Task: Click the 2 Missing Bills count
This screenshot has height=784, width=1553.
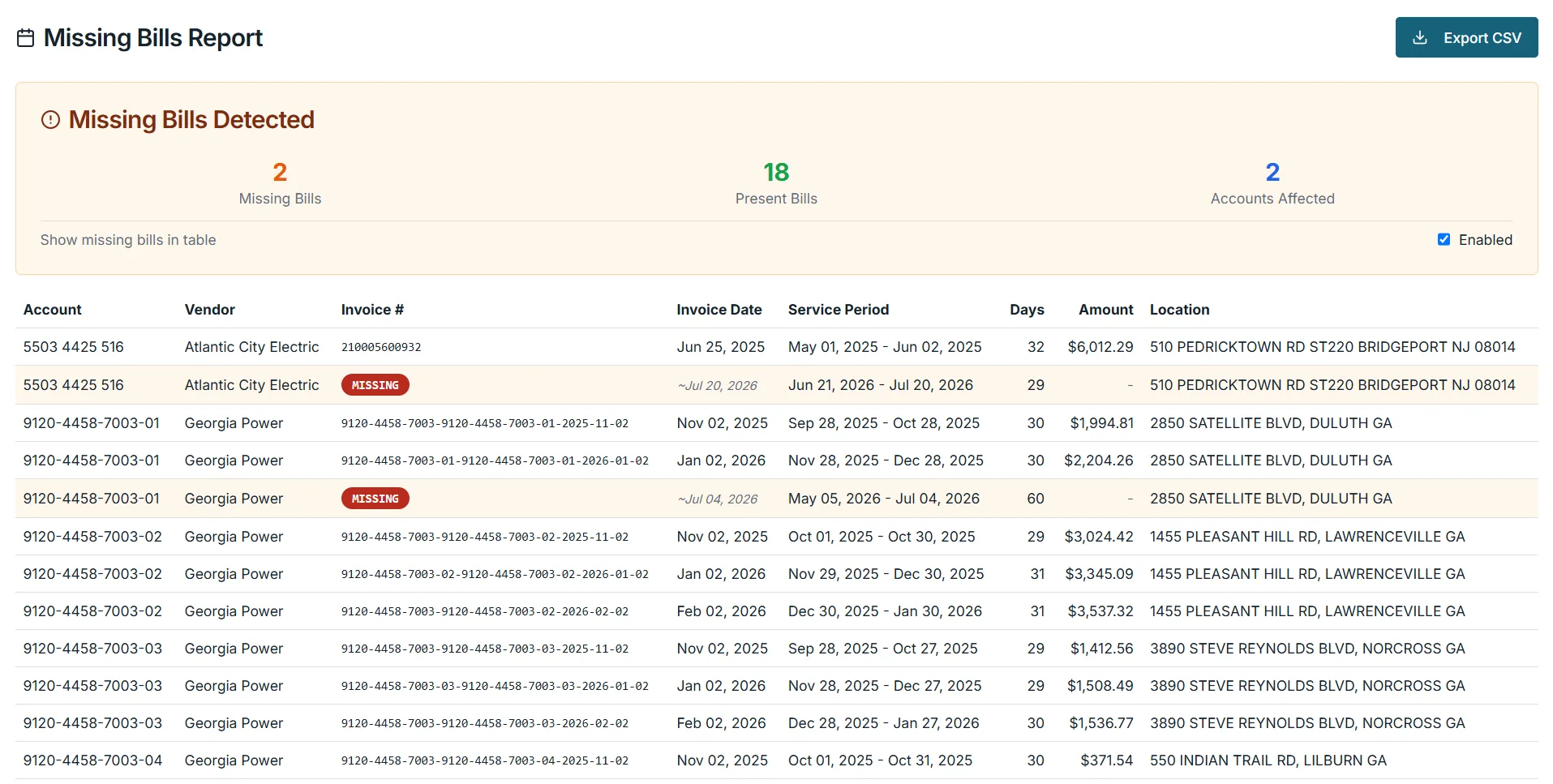Action: [x=280, y=172]
